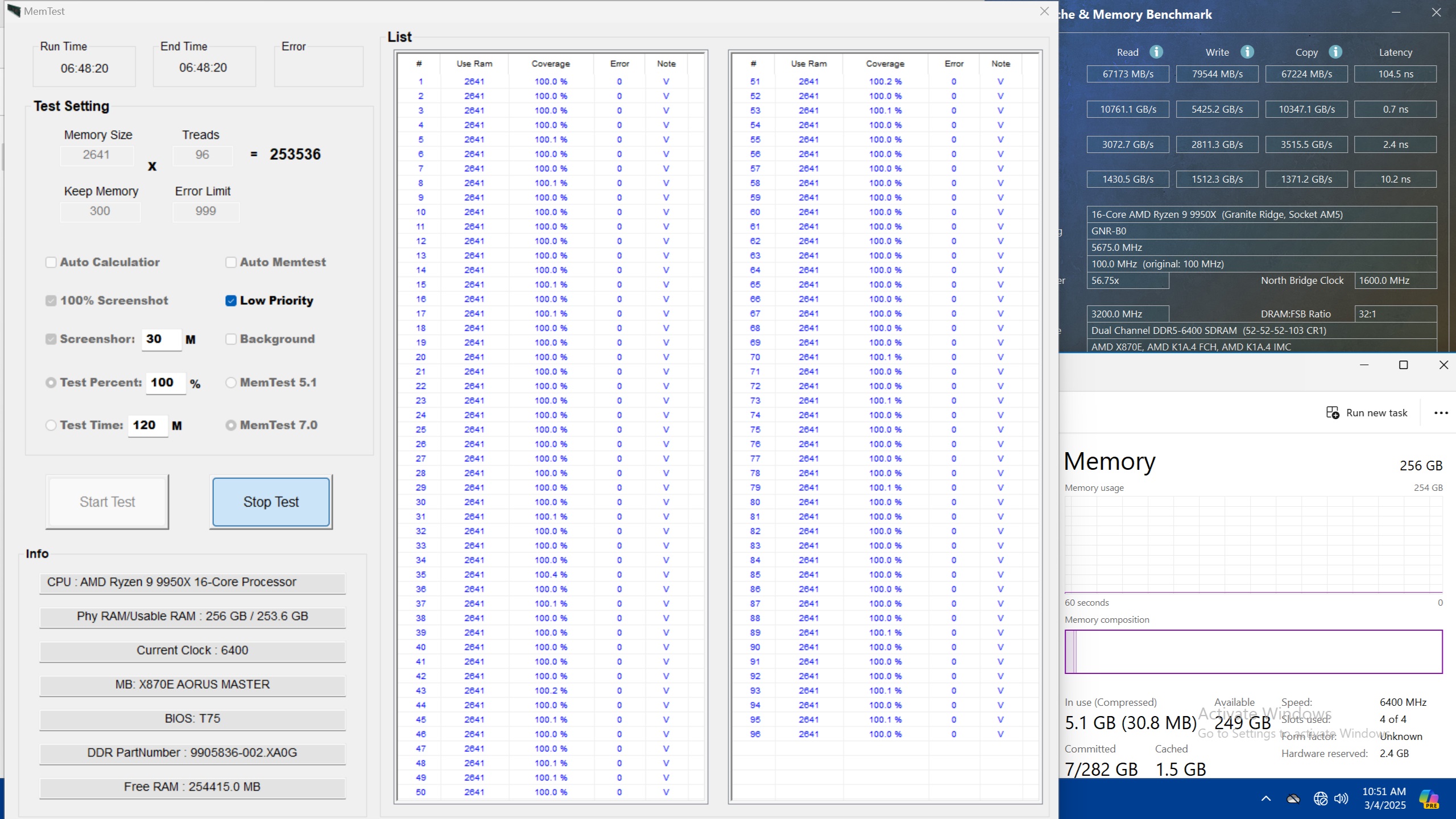Select the Test Time radio button
Image resolution: width=1456 pixels, height=819 pixels.
[x=51, y=425]
